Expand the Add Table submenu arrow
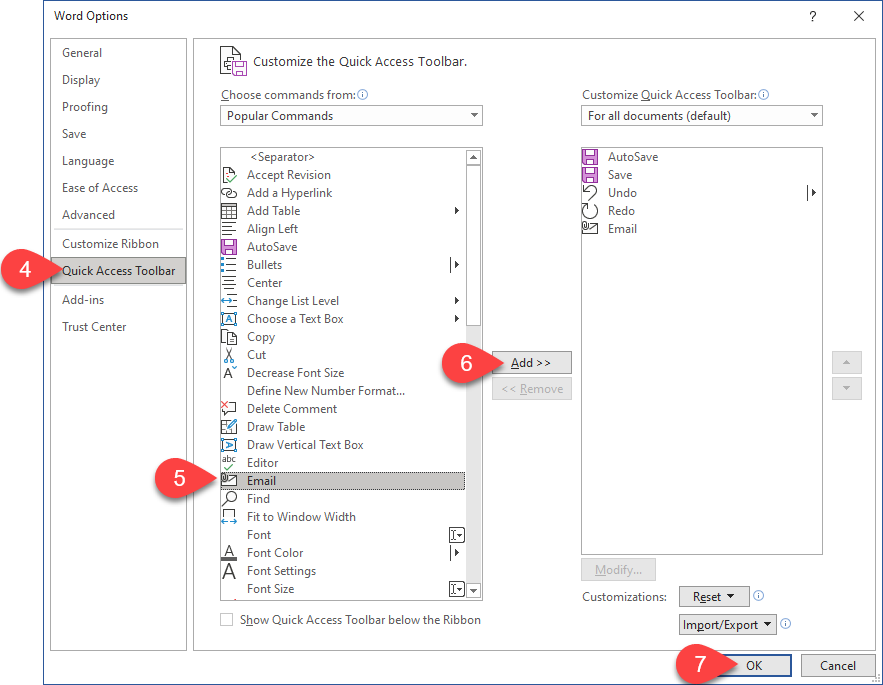The height and width of the screenshot is (685, 883). coord(457,211)
